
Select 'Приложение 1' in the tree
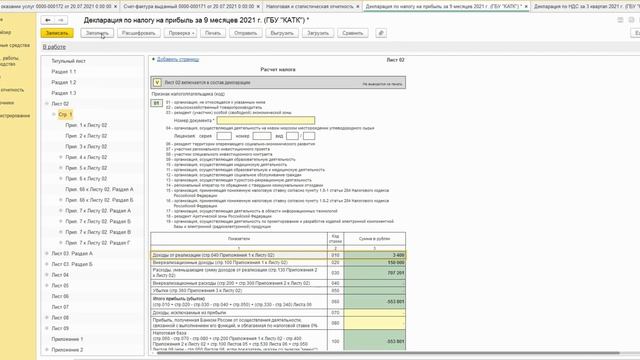67,339
